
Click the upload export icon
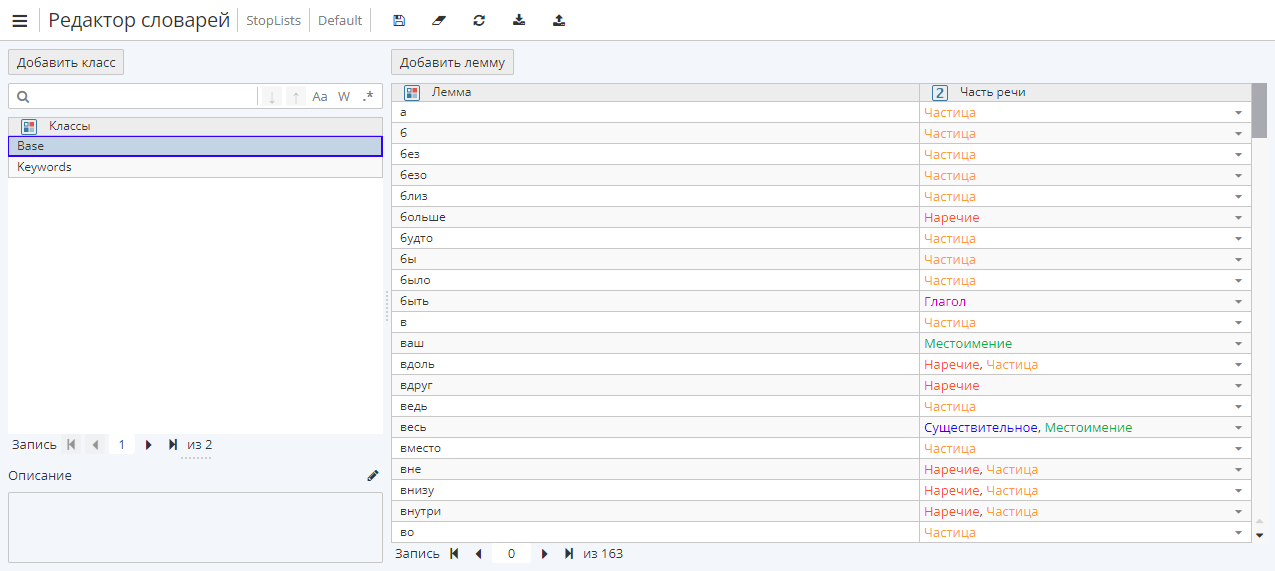pyautogui.click(x=559, y=20)
